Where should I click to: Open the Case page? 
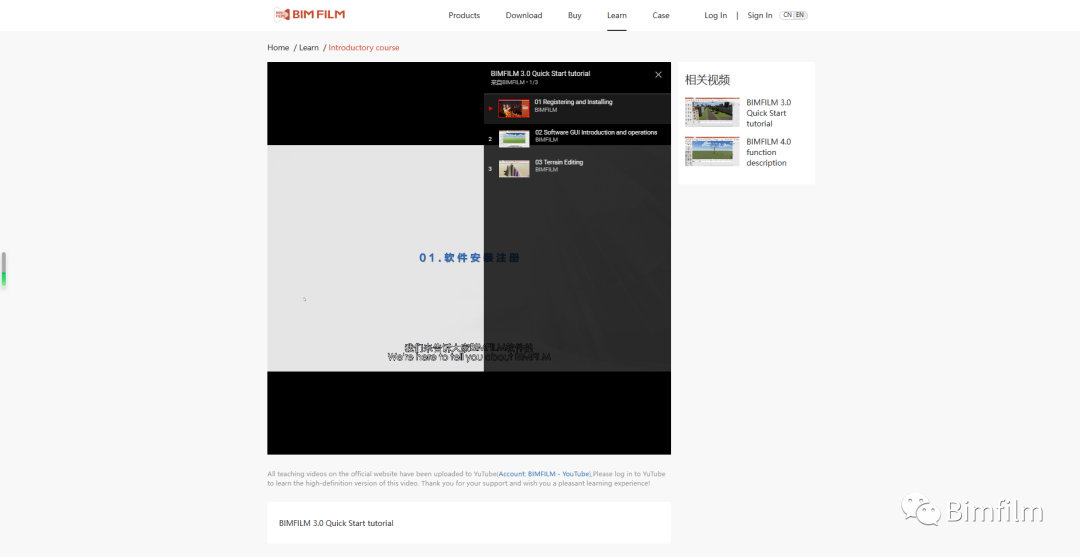(661, 15)
